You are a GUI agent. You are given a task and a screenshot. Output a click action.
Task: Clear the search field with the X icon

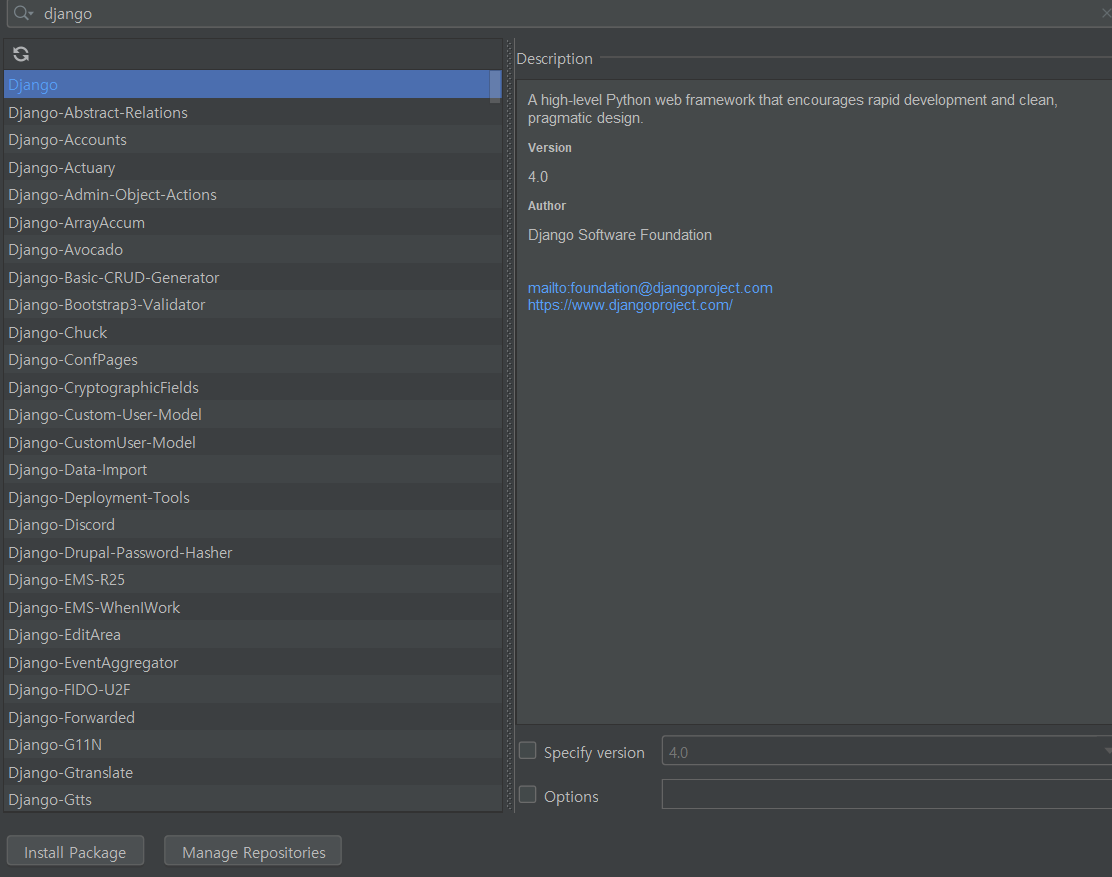1106,13
